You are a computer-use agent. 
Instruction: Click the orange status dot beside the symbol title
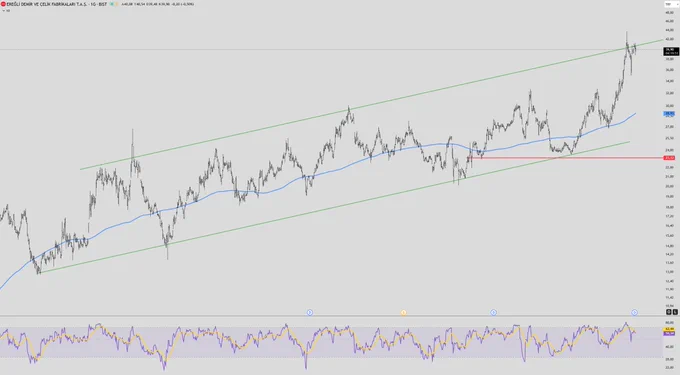click(x=116, y=4)
